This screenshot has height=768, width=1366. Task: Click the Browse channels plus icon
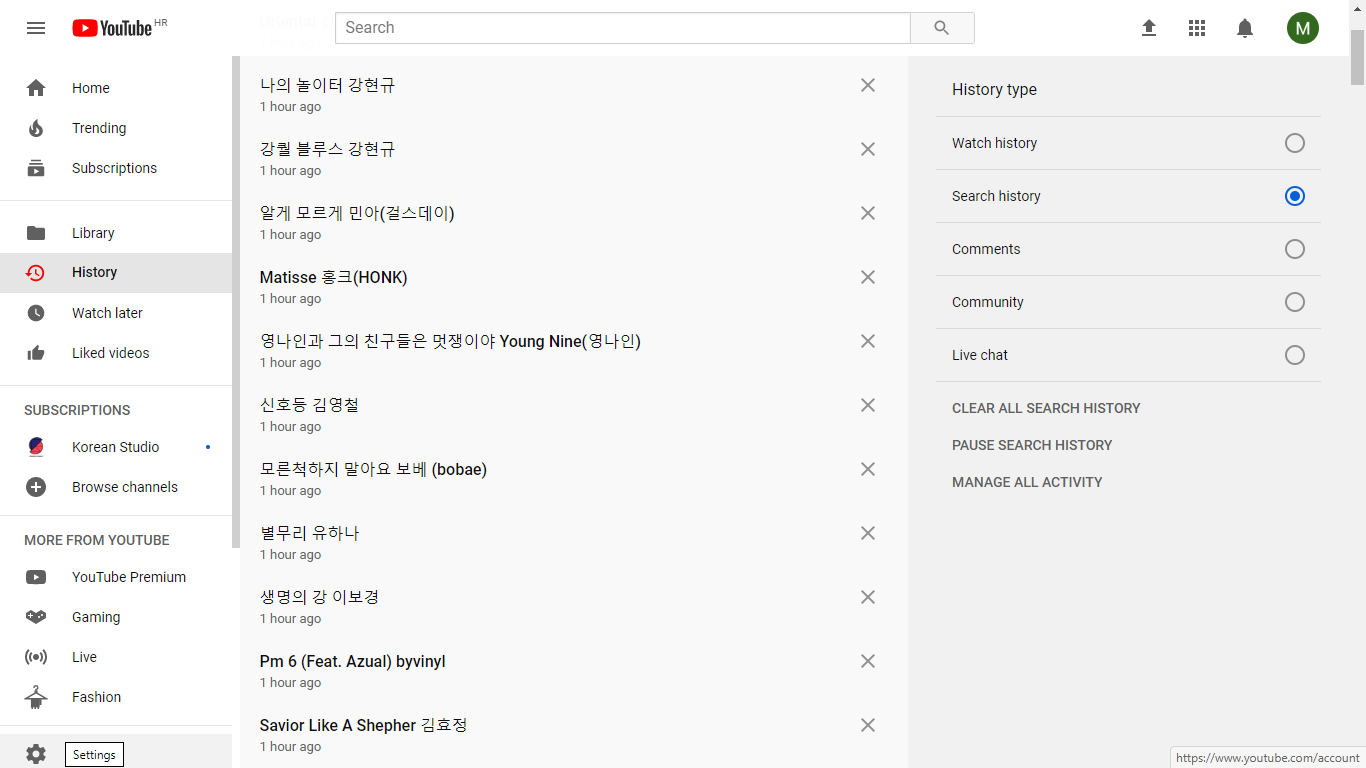tap(36, 487)
